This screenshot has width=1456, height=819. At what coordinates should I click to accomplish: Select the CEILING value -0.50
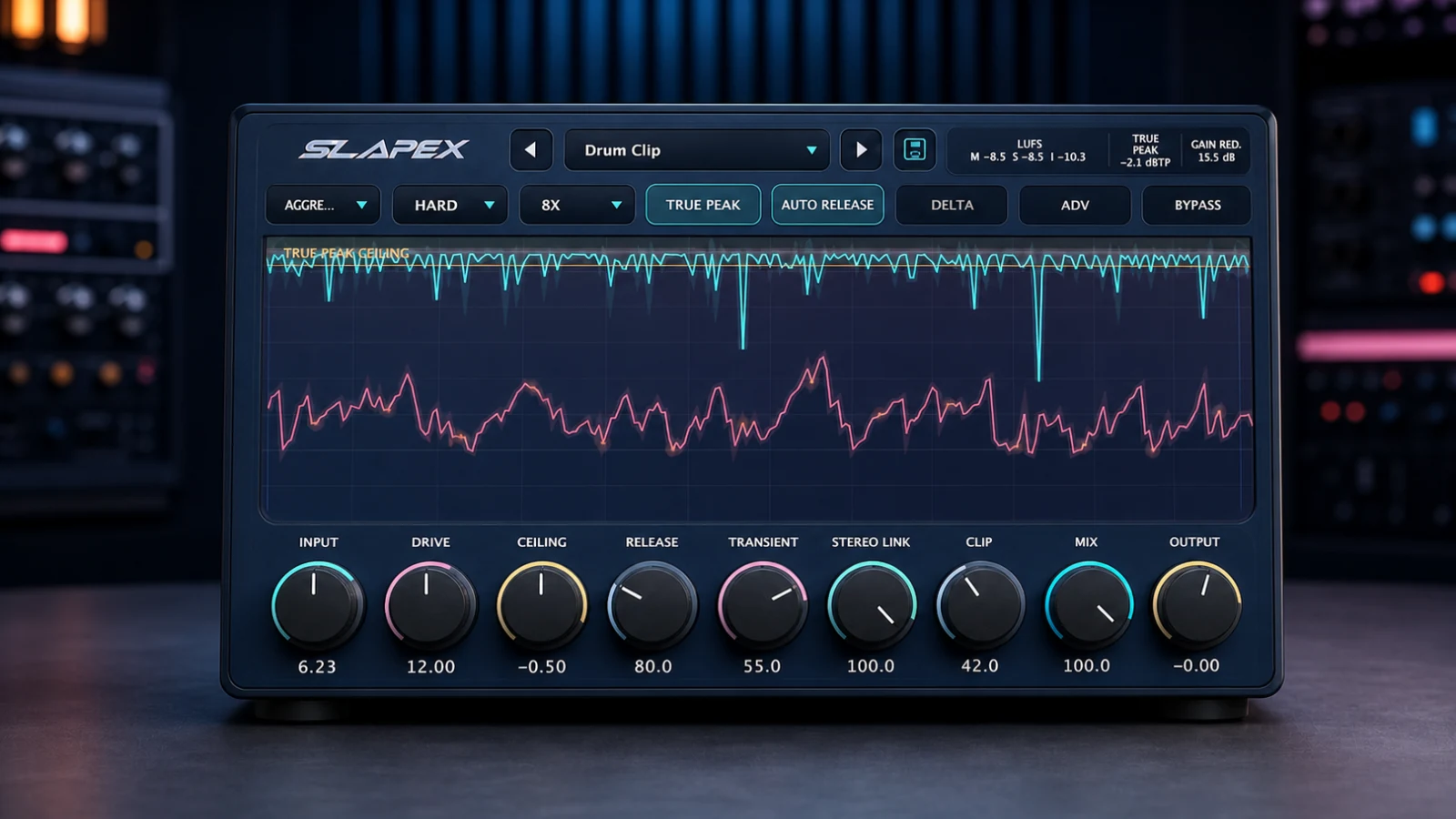[x=541, y=667]
